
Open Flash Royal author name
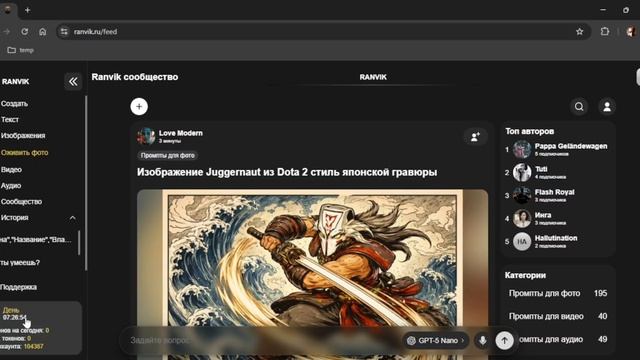click(x=555, y=192)
